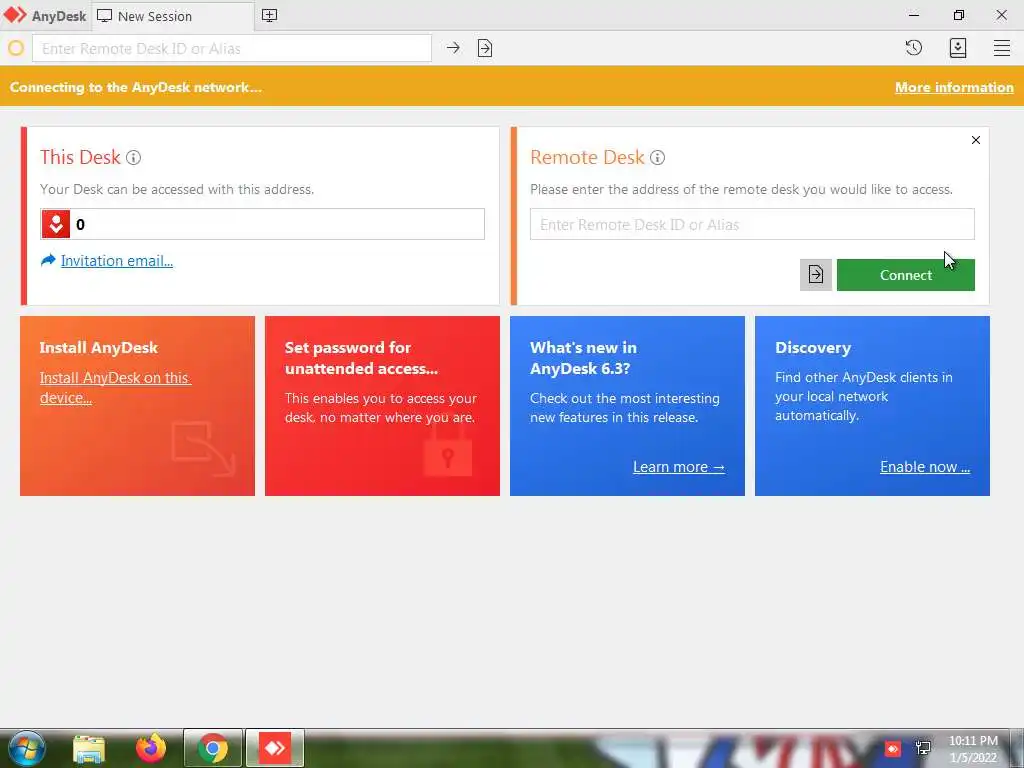Click Connecting to the AnyDesk network message
The width and height of the screenshot is (1024, 768).
[x=136, y=88]
